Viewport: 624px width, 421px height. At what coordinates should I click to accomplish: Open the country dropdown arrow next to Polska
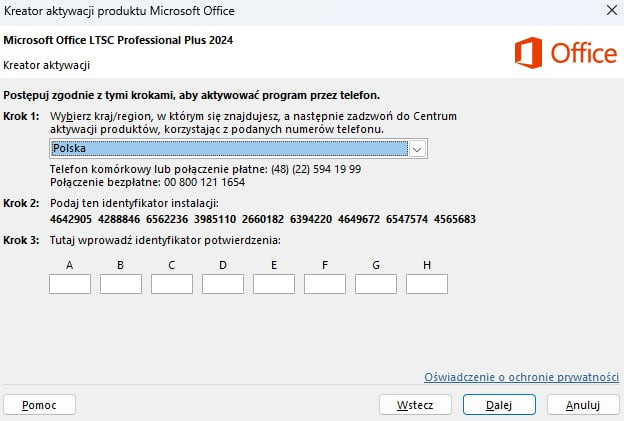pos(417,149)
